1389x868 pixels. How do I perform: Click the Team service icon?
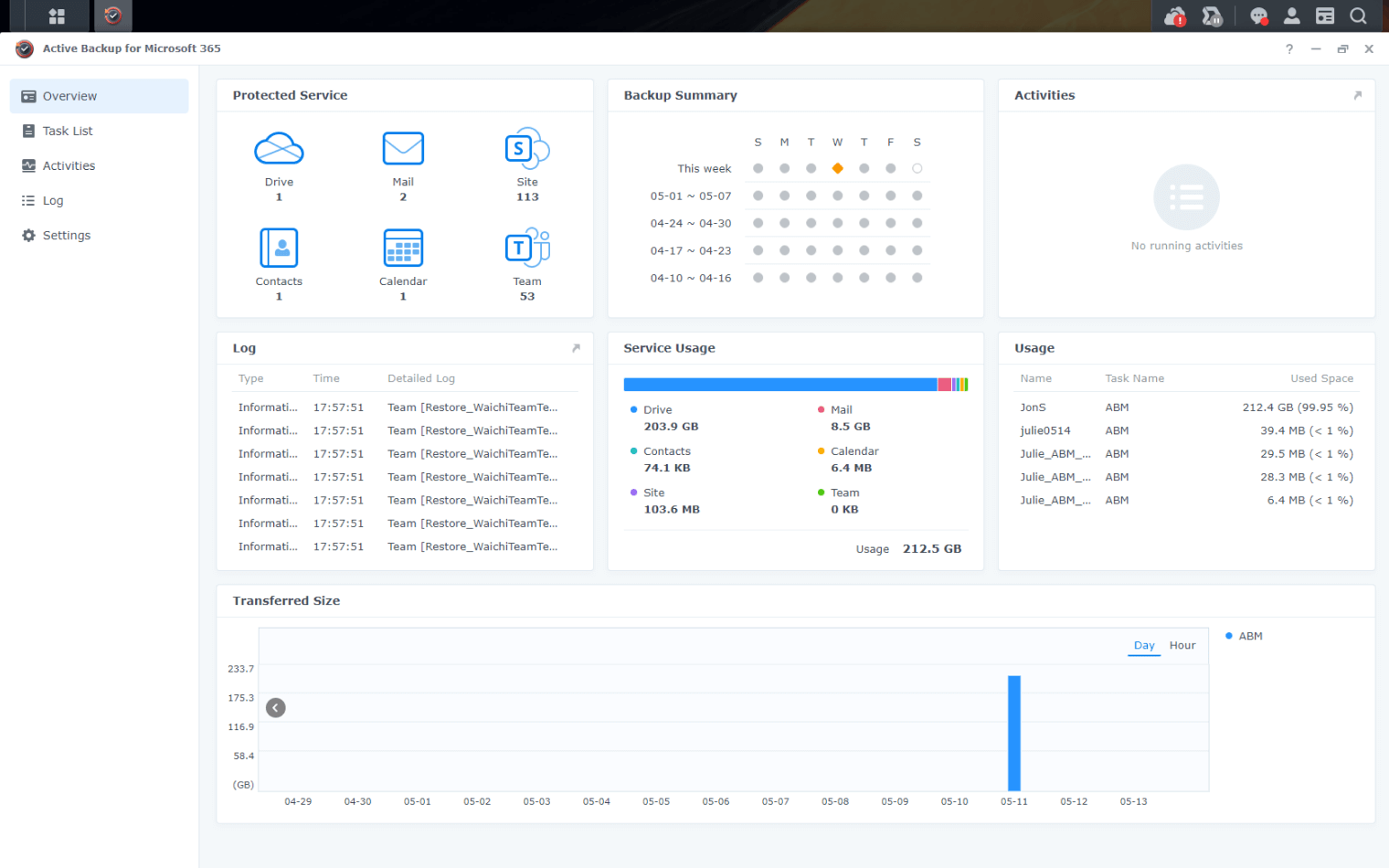coord(526,247)
